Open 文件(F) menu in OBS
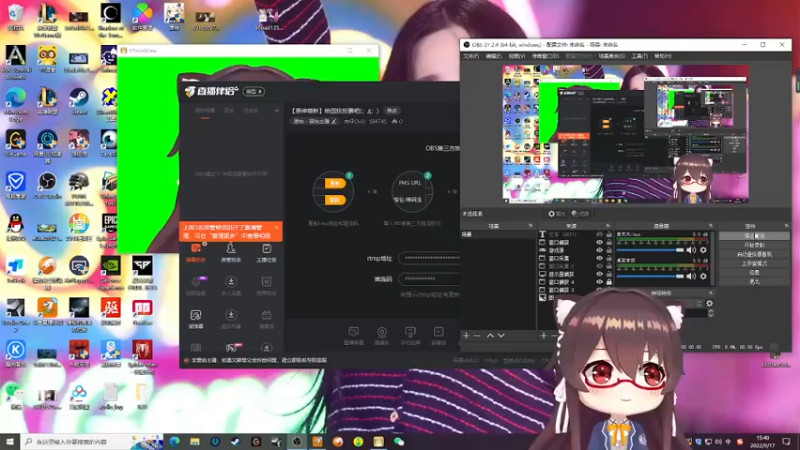Image resolution: width=800 pixels, height=450 pixels. click(x=471, y=56)
